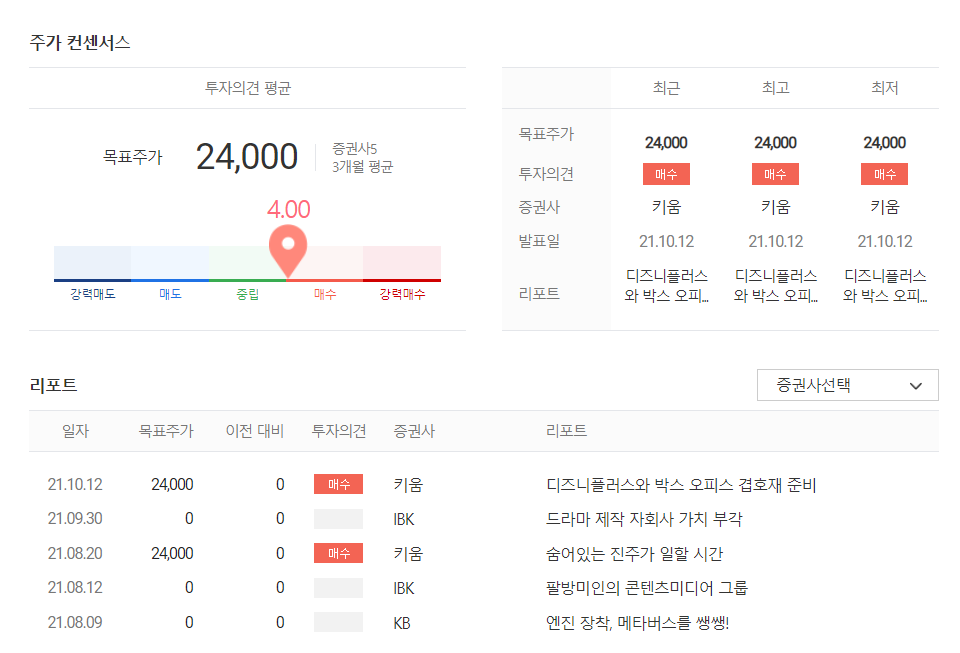This screenshot has height=653, width=960.
Task: Click 키움 in the 21.10.12 row
Action: pos(408,485)
